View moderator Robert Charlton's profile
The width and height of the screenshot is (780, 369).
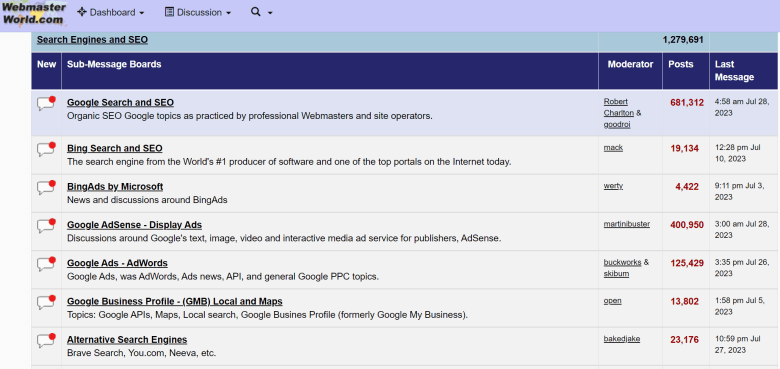pyautogui.click(x=618, y=107)
